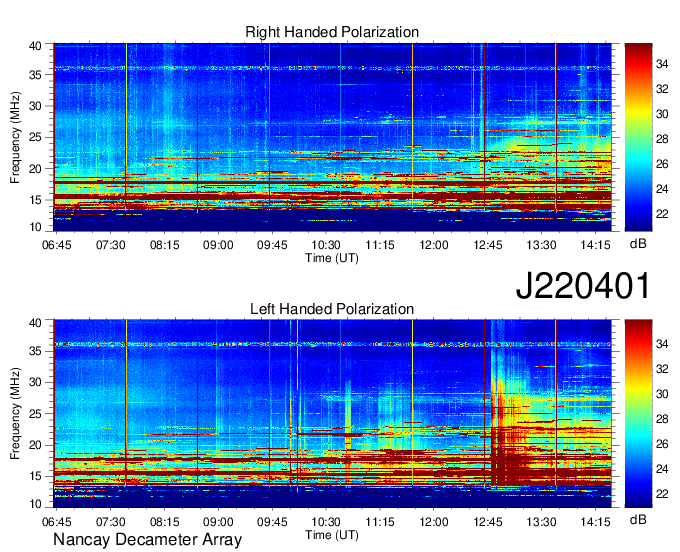Click 26 dB tick on Right Handed colorbar
Screen dimensions: 680x552
pos(662,164)
